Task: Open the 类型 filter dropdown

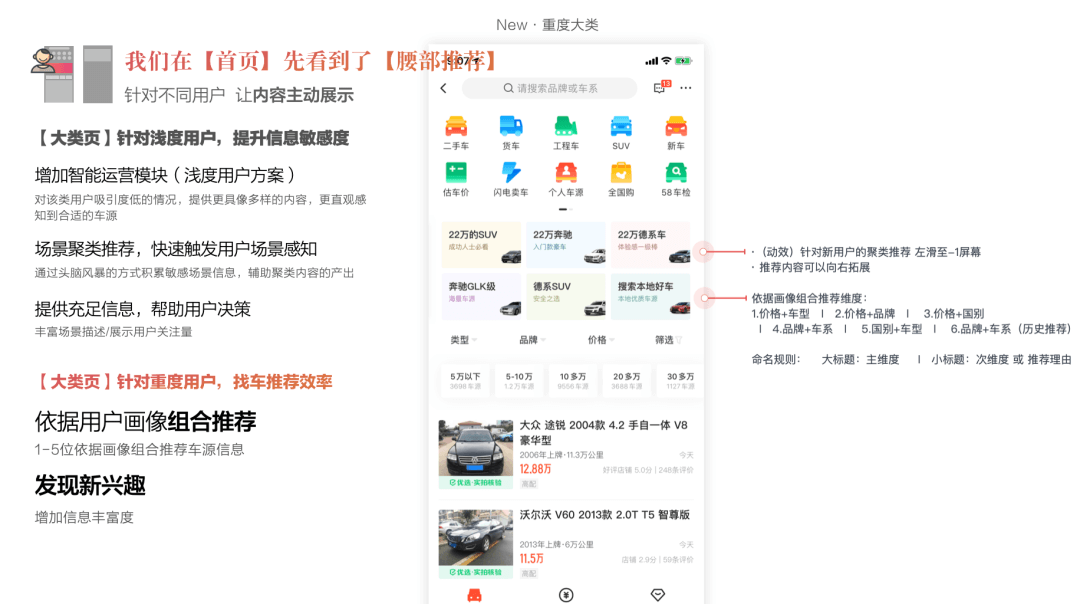Action: pyautogui.click(x=464, y=340)
